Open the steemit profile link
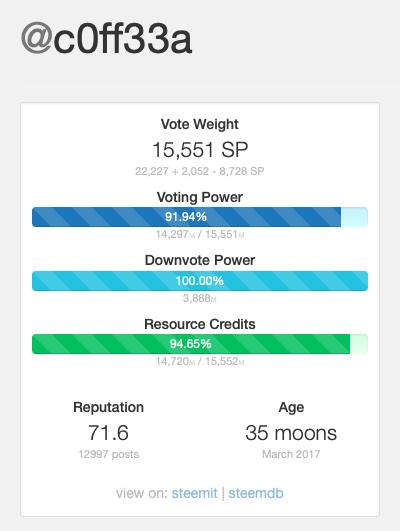 (x=194, y=493)
